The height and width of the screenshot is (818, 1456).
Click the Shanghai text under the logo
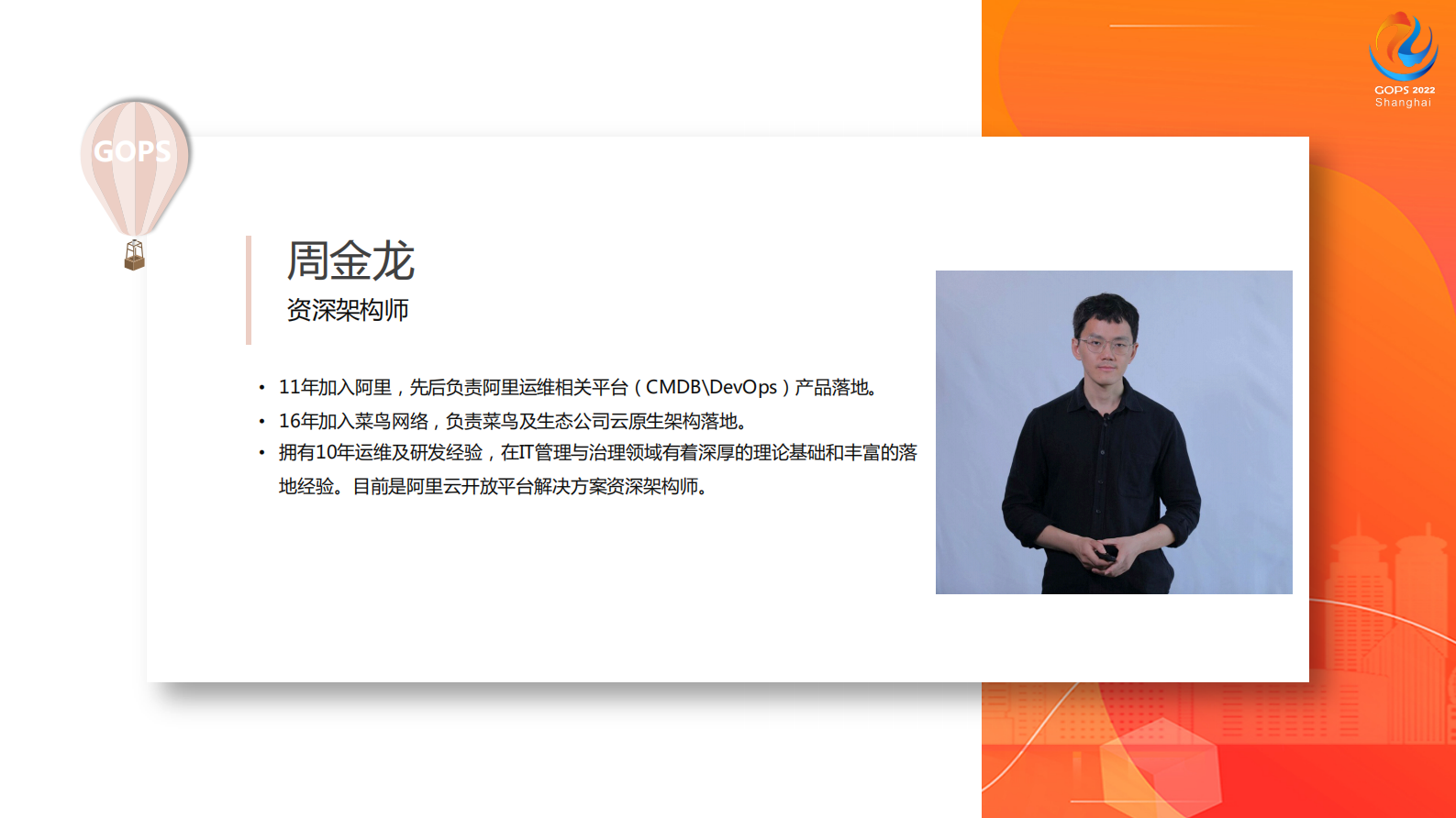[x=1403, y=103]
